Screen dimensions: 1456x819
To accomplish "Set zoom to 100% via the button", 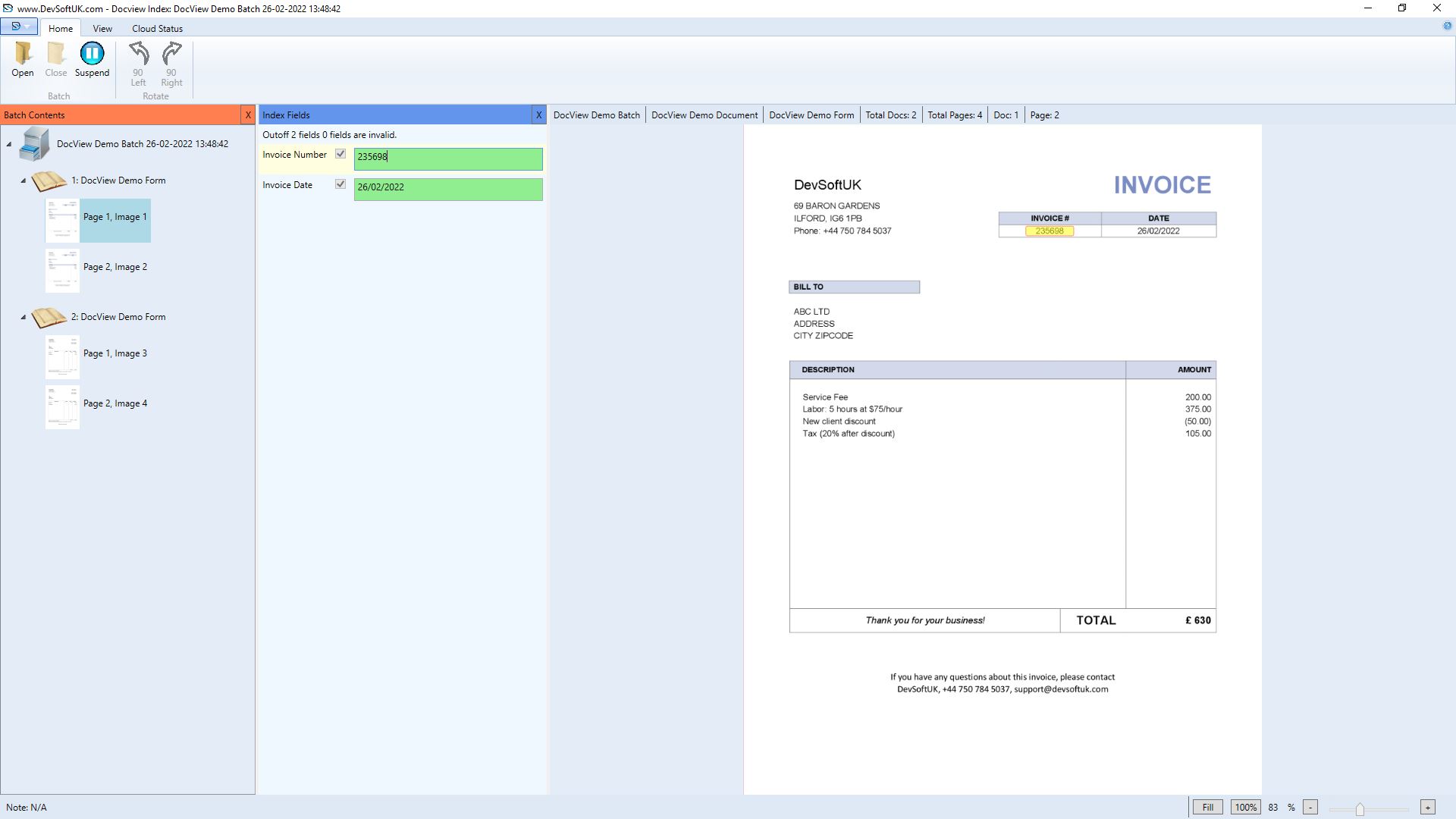I will click(x=1246, y=807).
